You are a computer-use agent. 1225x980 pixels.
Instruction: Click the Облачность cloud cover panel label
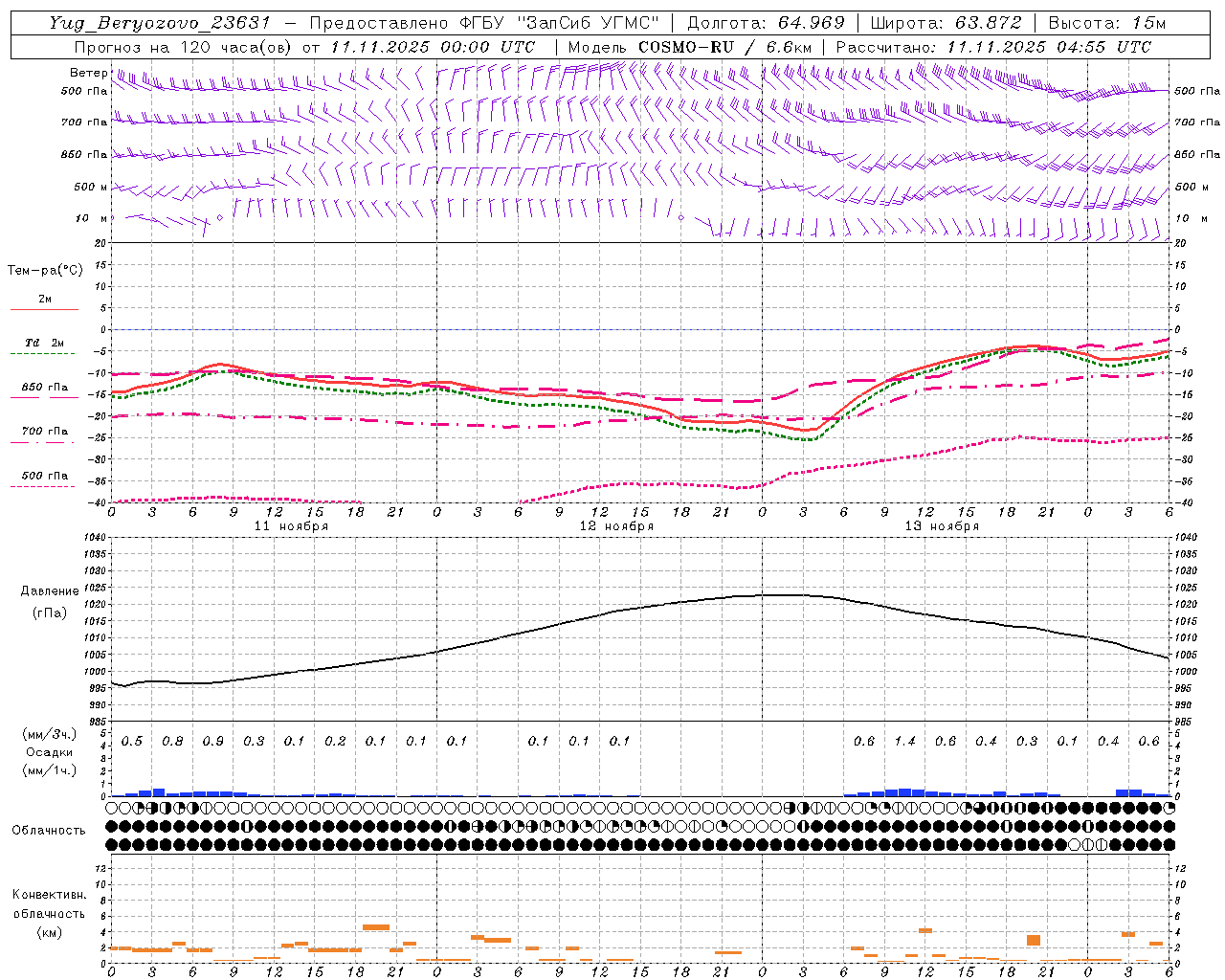49,831
